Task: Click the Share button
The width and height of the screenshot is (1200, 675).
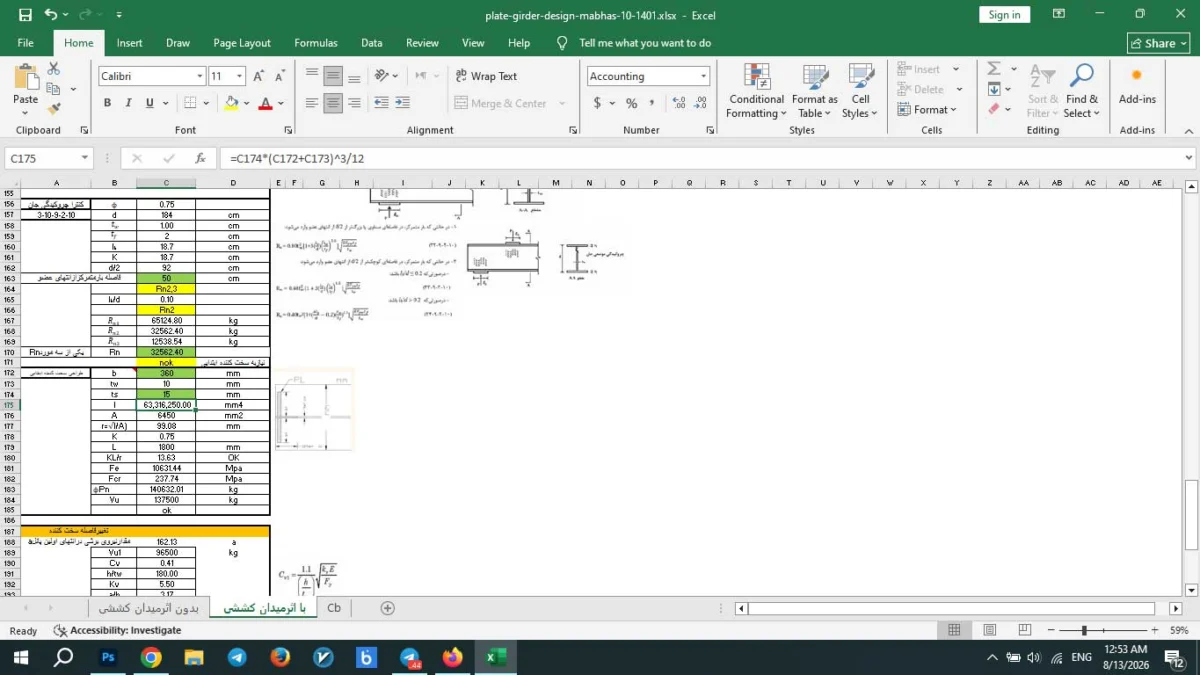Action: pos(1158,43)
